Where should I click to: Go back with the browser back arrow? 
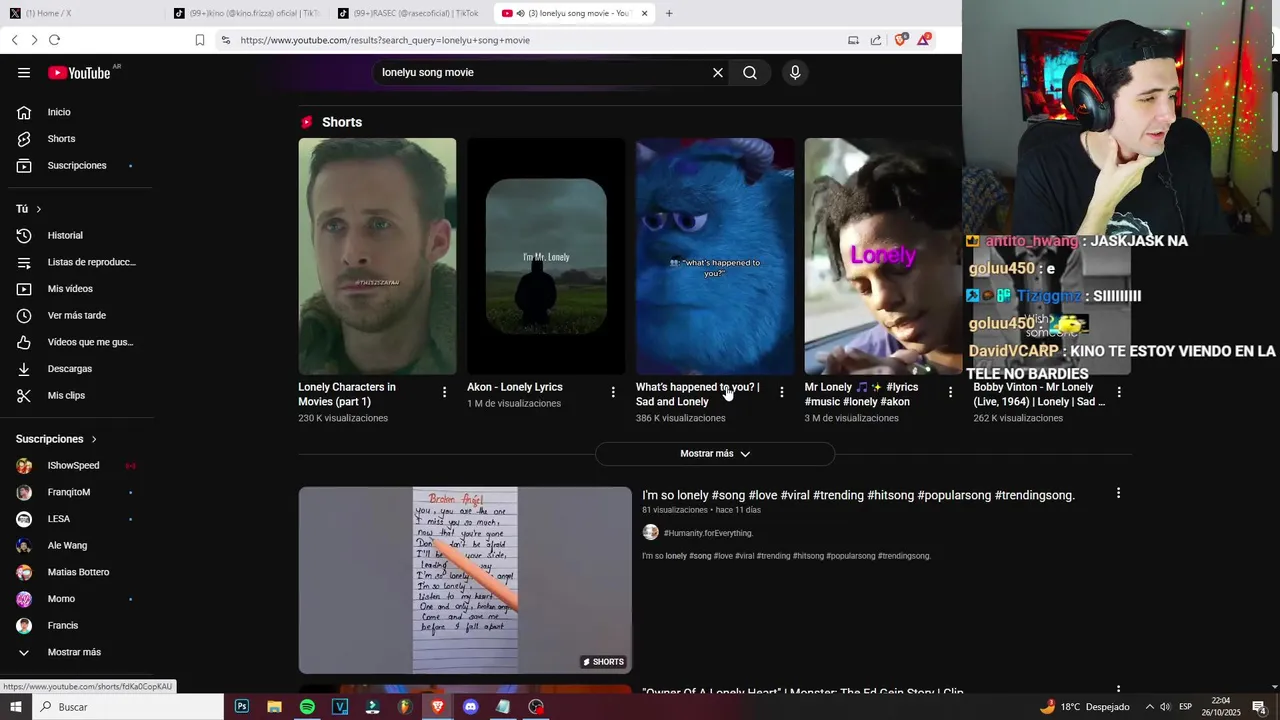(14, 40)
